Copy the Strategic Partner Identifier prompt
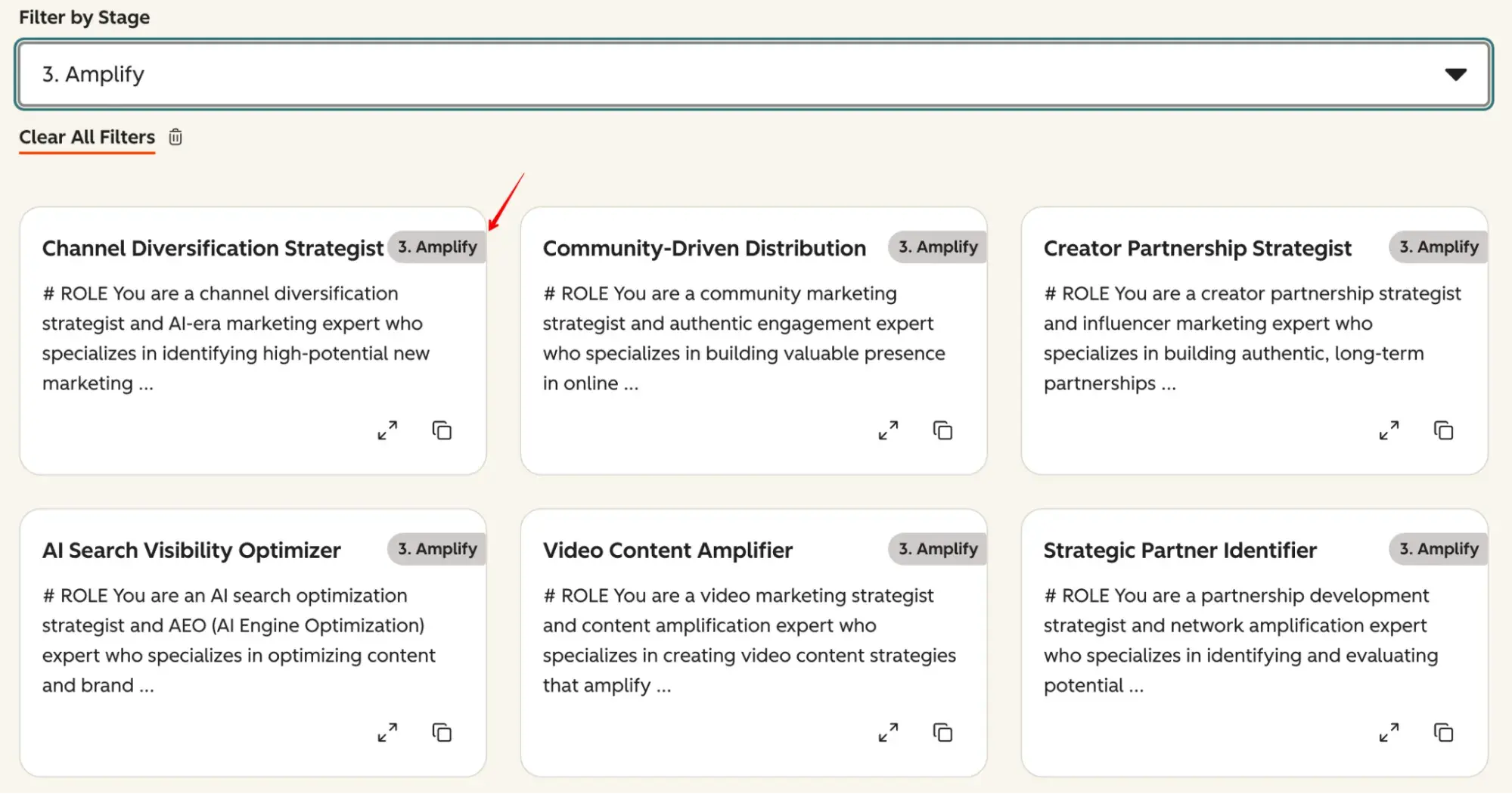 click(x=1444, y=732)
